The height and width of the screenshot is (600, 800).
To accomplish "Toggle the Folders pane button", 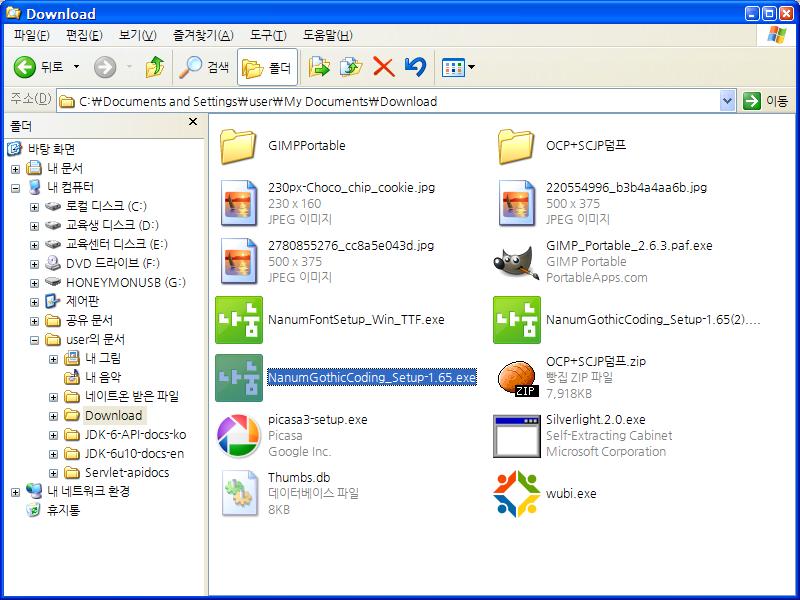I will click(x=267, y=67).
